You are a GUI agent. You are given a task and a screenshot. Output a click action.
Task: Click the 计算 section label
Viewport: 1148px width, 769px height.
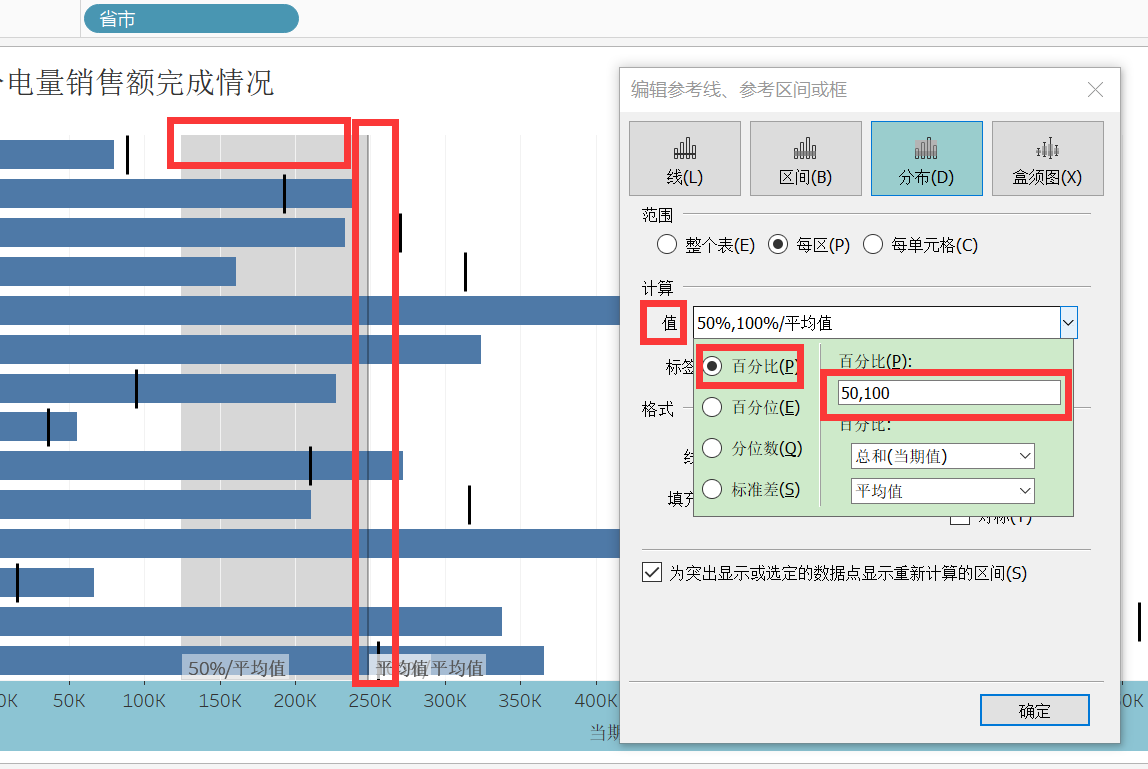click(x=657, y=287)
